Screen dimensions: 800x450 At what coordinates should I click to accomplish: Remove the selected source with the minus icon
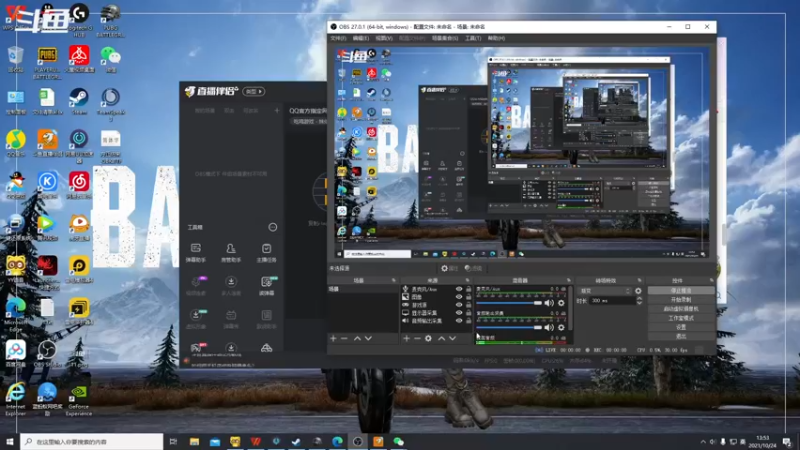pyautogui.click(x=417, y=338)
